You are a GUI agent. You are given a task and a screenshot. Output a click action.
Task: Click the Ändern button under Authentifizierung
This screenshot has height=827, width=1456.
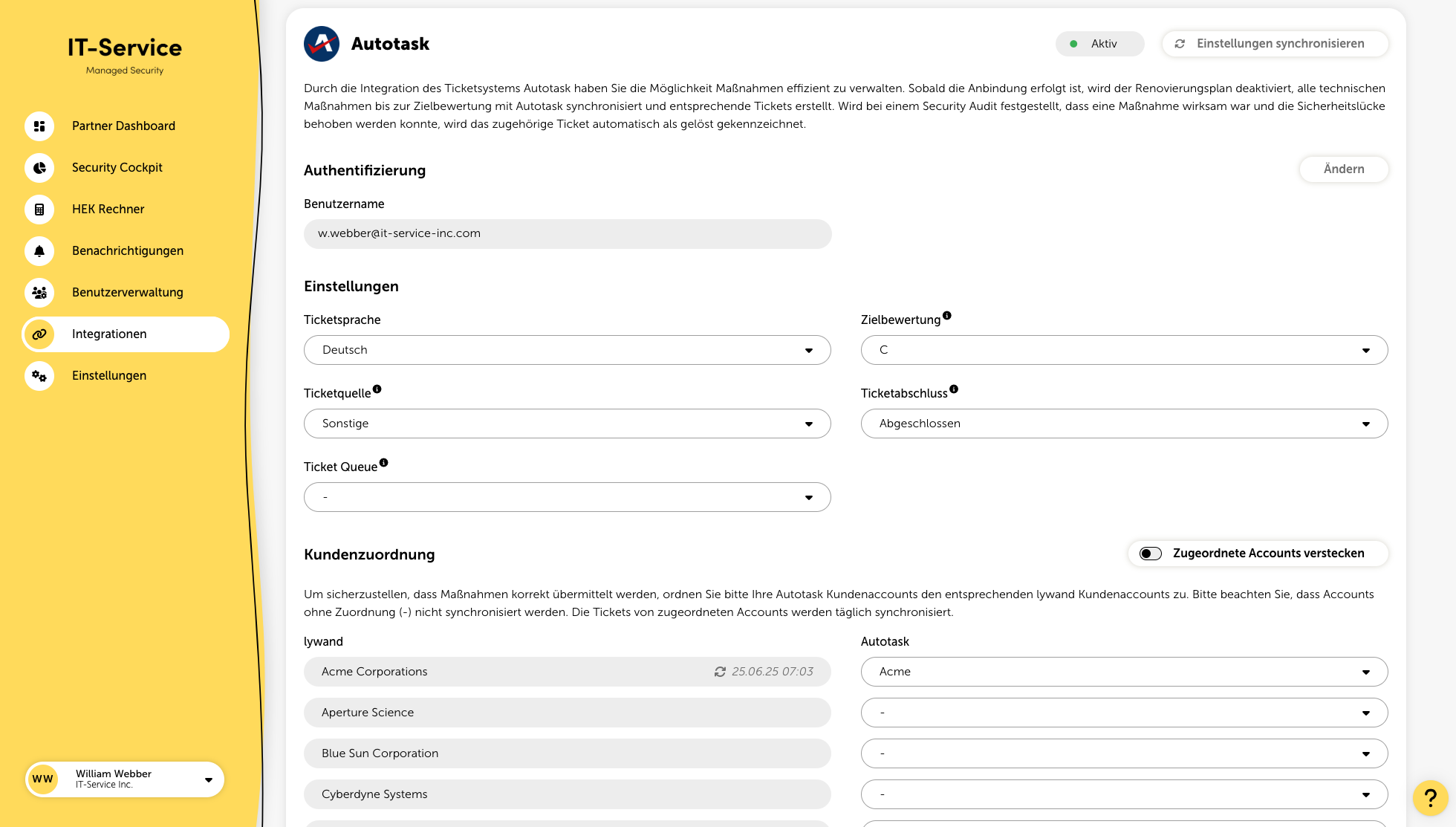click(x=1343, y=169)
